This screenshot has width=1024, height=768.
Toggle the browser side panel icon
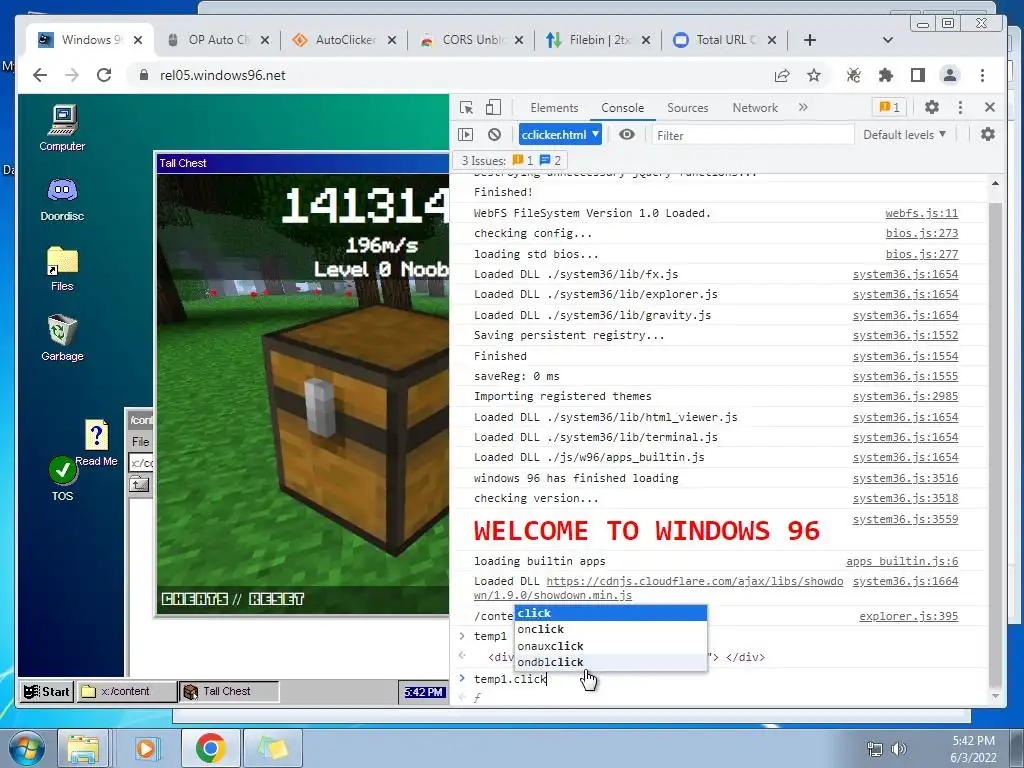coord(918,75)
